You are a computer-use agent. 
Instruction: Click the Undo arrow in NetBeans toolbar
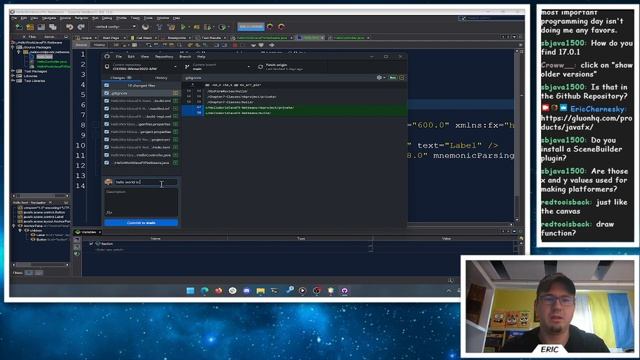69,27
